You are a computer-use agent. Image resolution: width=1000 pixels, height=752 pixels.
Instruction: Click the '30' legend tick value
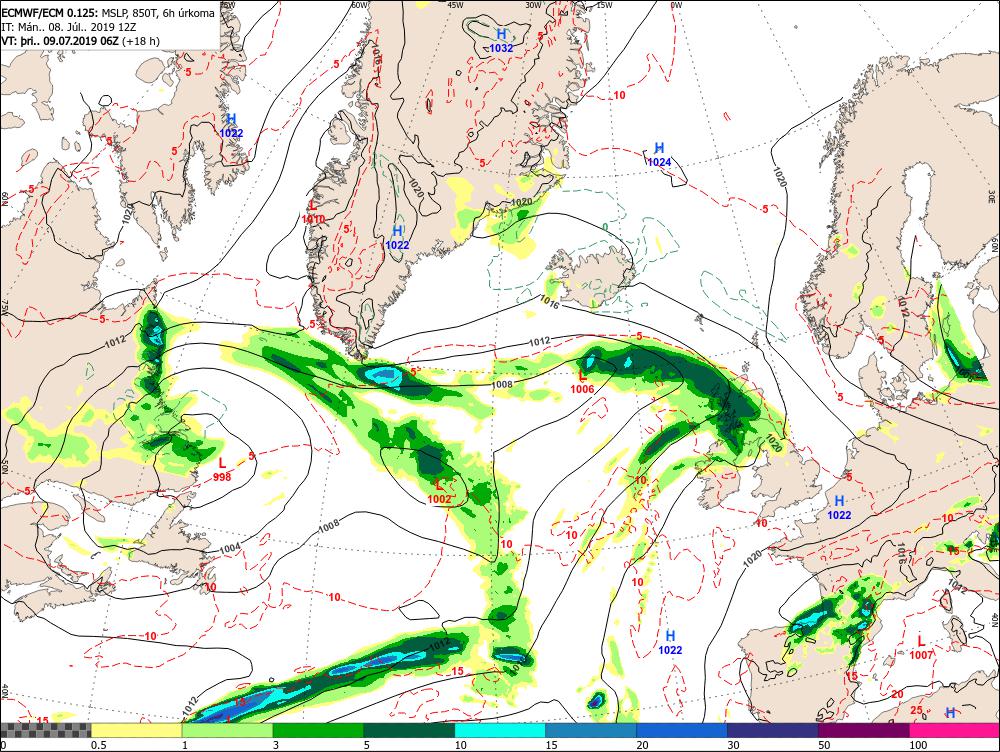pyautogui.click(x=733, y=745)
